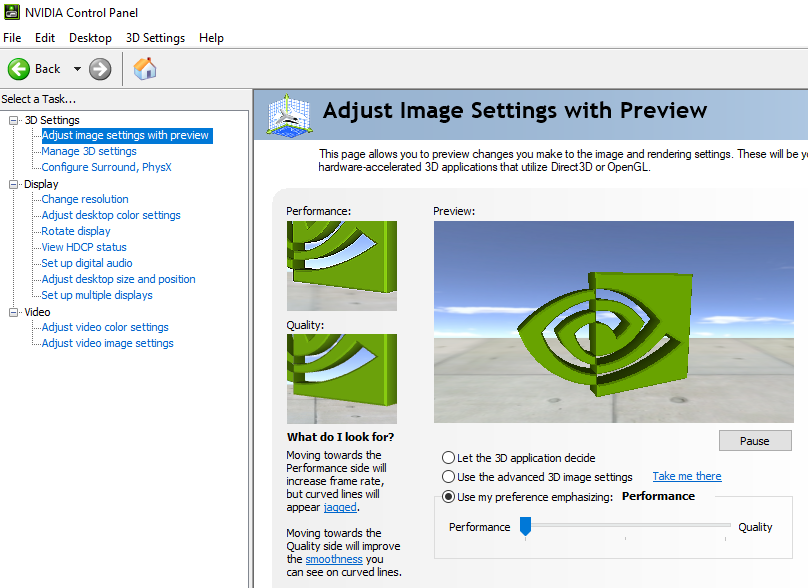Viewport: 808px width, 588px height.
Task: Click the 'What do I look for?' heading
Action: click(x=341, y=437)
